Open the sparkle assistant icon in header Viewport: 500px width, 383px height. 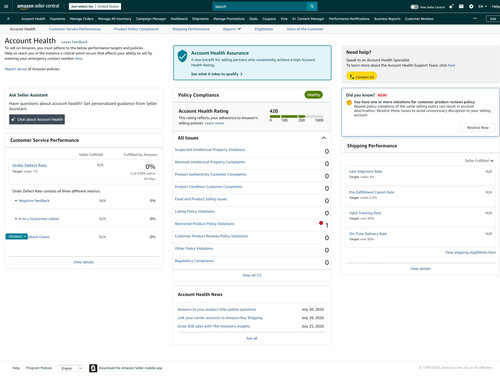[451, 6]
